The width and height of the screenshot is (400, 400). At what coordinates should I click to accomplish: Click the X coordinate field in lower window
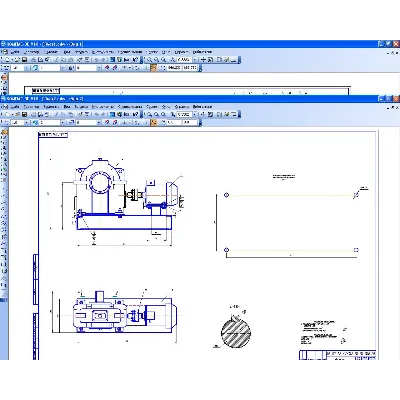coord(173,122)
